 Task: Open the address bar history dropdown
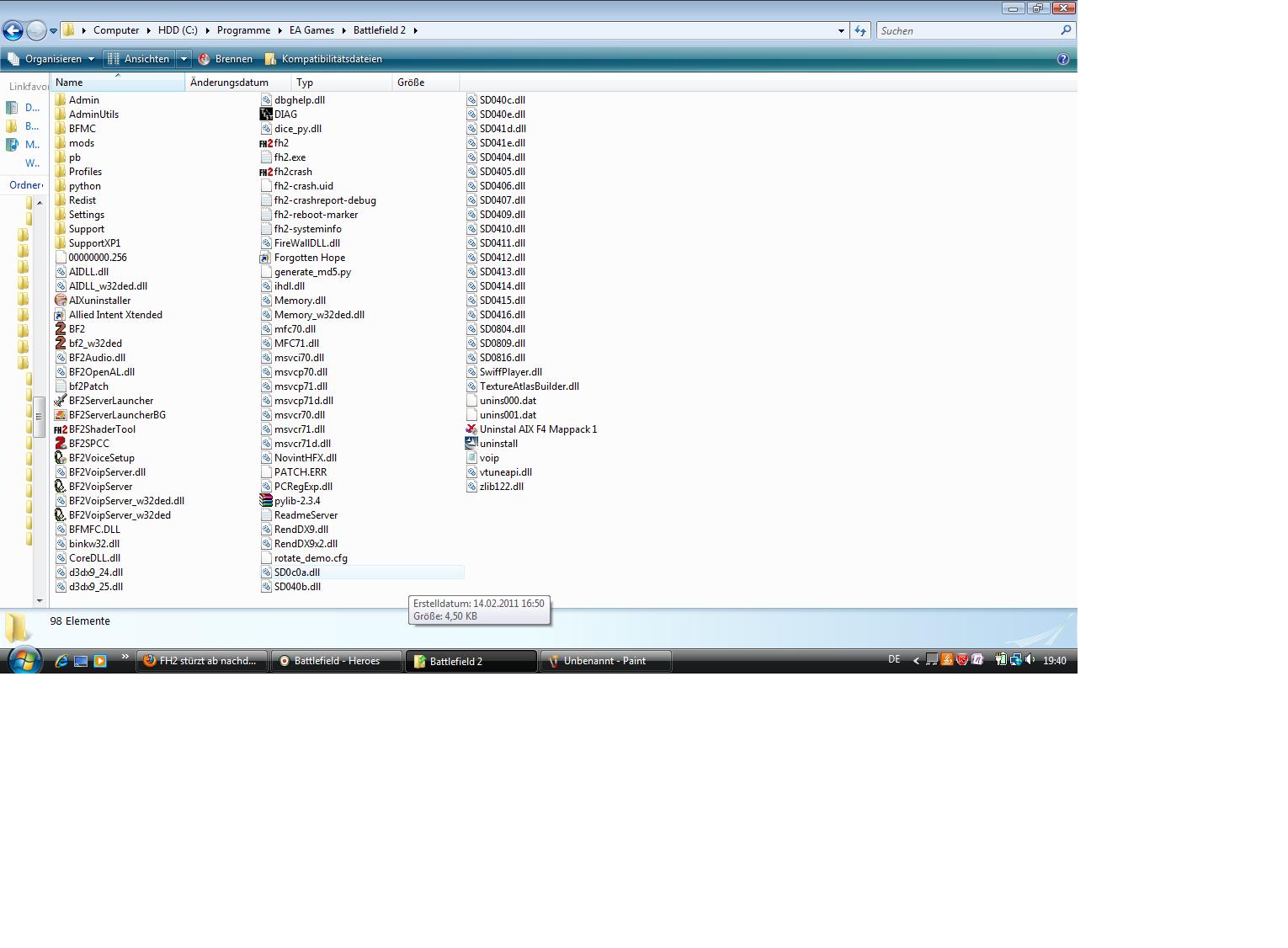point(841,31)
